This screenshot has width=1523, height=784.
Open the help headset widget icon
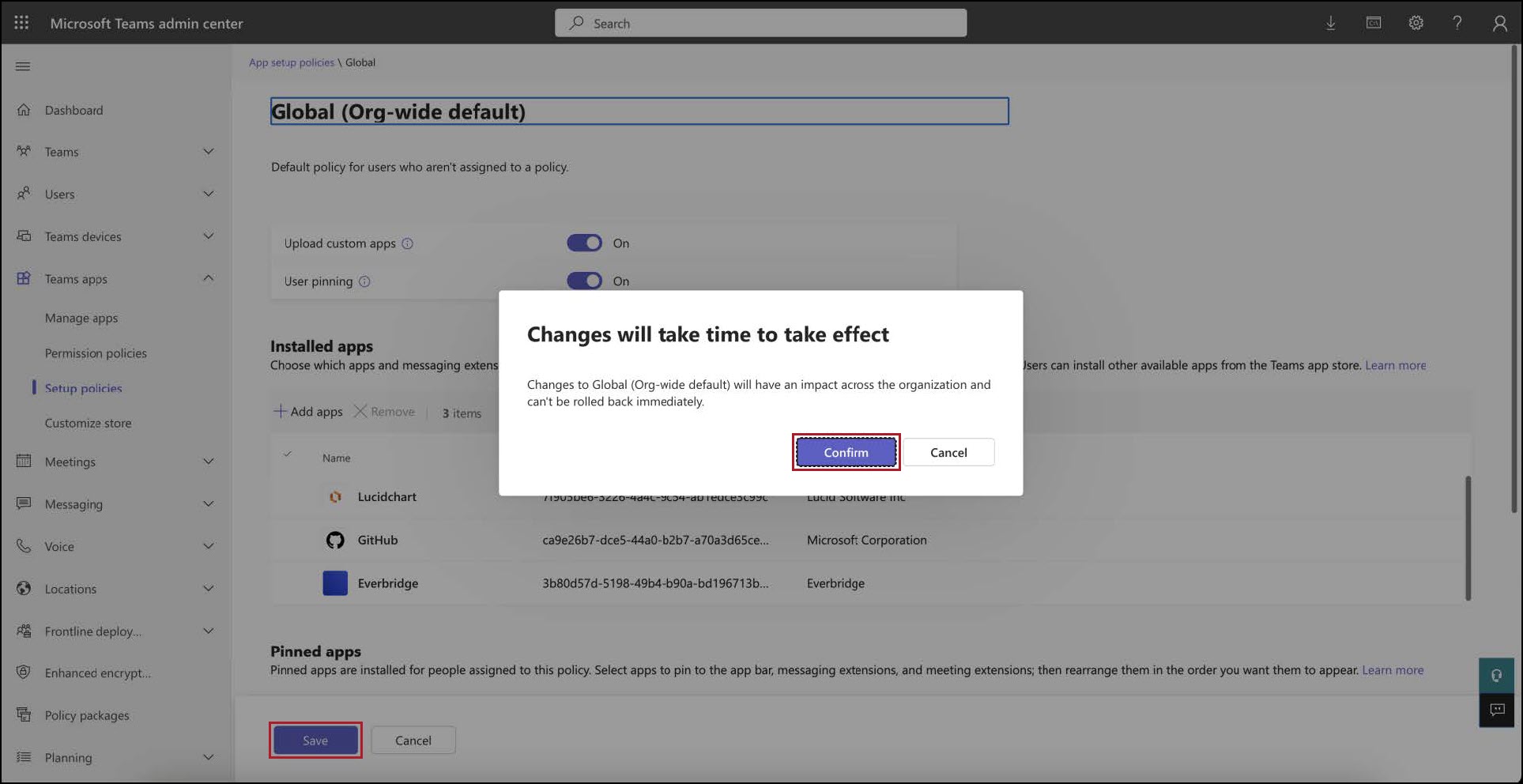[x=1496, y=676]
